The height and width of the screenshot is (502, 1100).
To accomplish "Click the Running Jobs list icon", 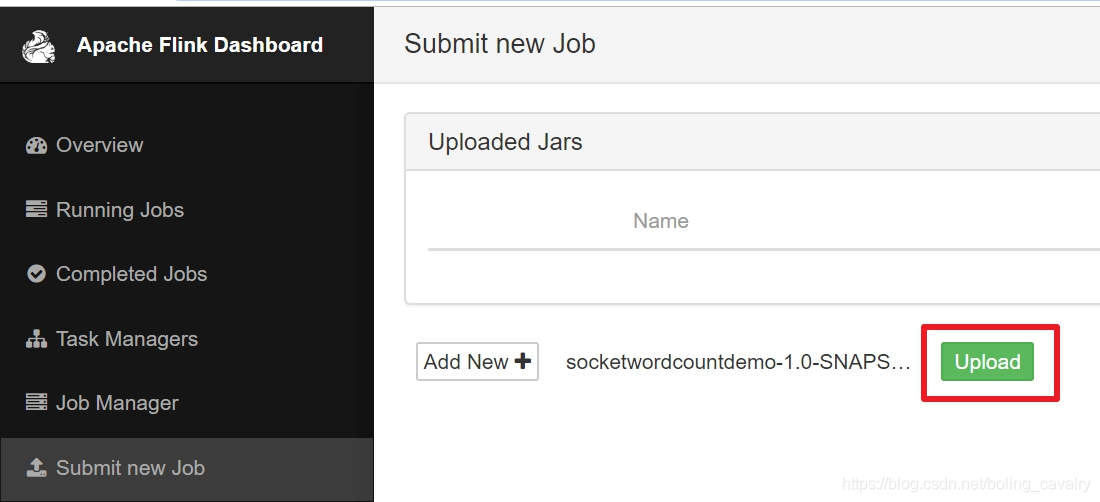I will [36, 210].
